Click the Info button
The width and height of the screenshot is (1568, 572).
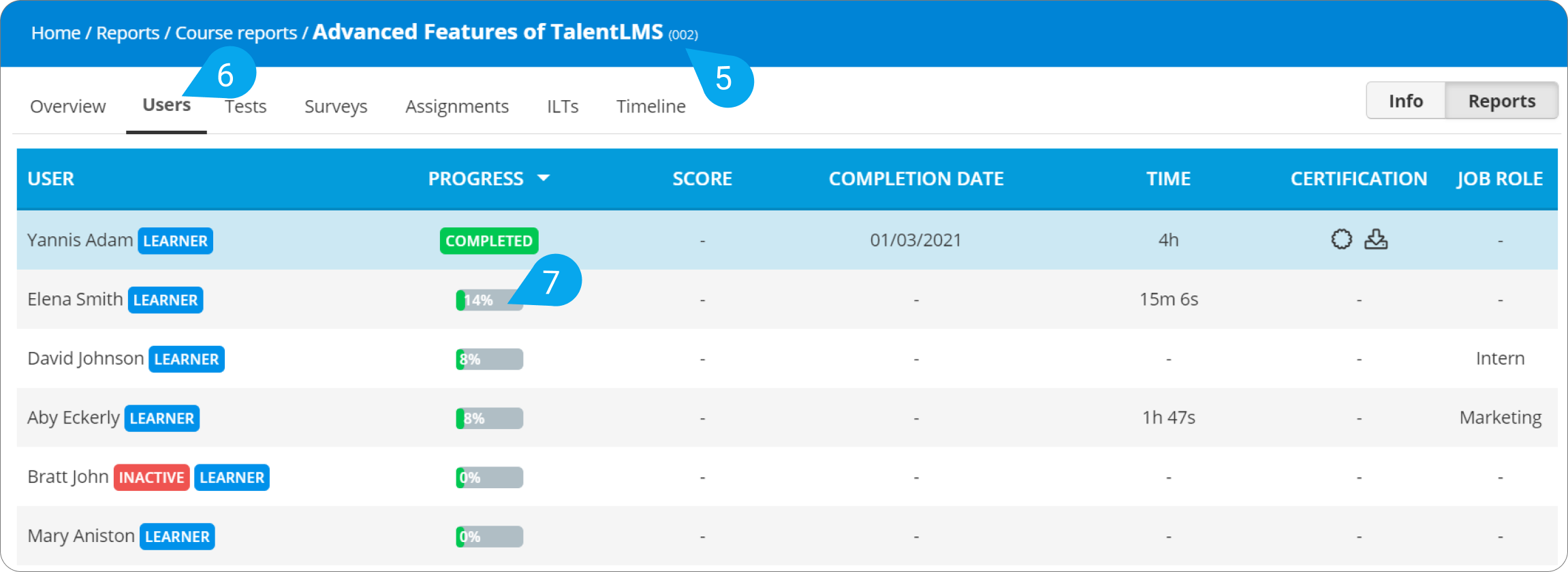click(x=1406, y=101)
